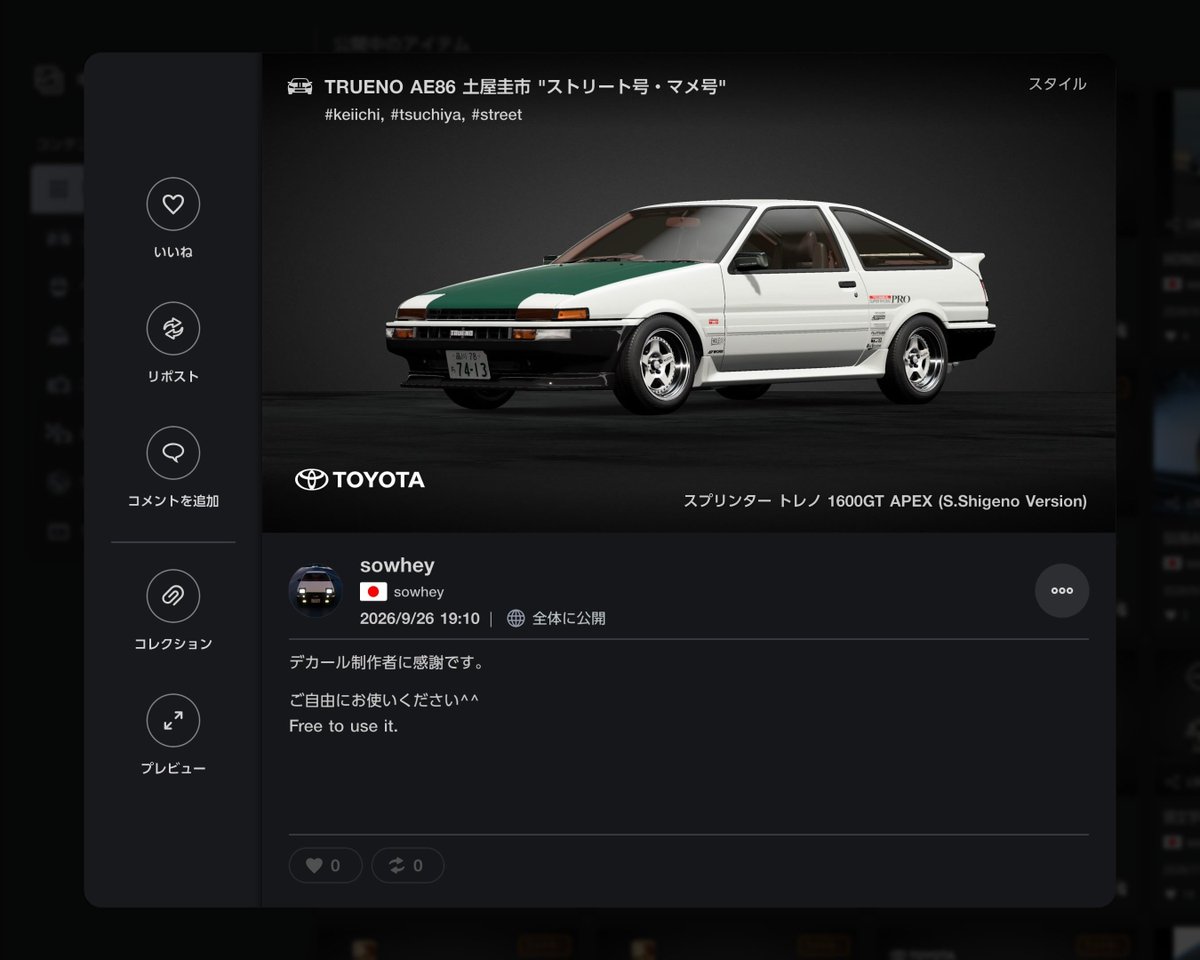Open the プレビュー expand icon
This screenshot has height=960, width=1200.
pyautogui.click(x=173, y=721)
